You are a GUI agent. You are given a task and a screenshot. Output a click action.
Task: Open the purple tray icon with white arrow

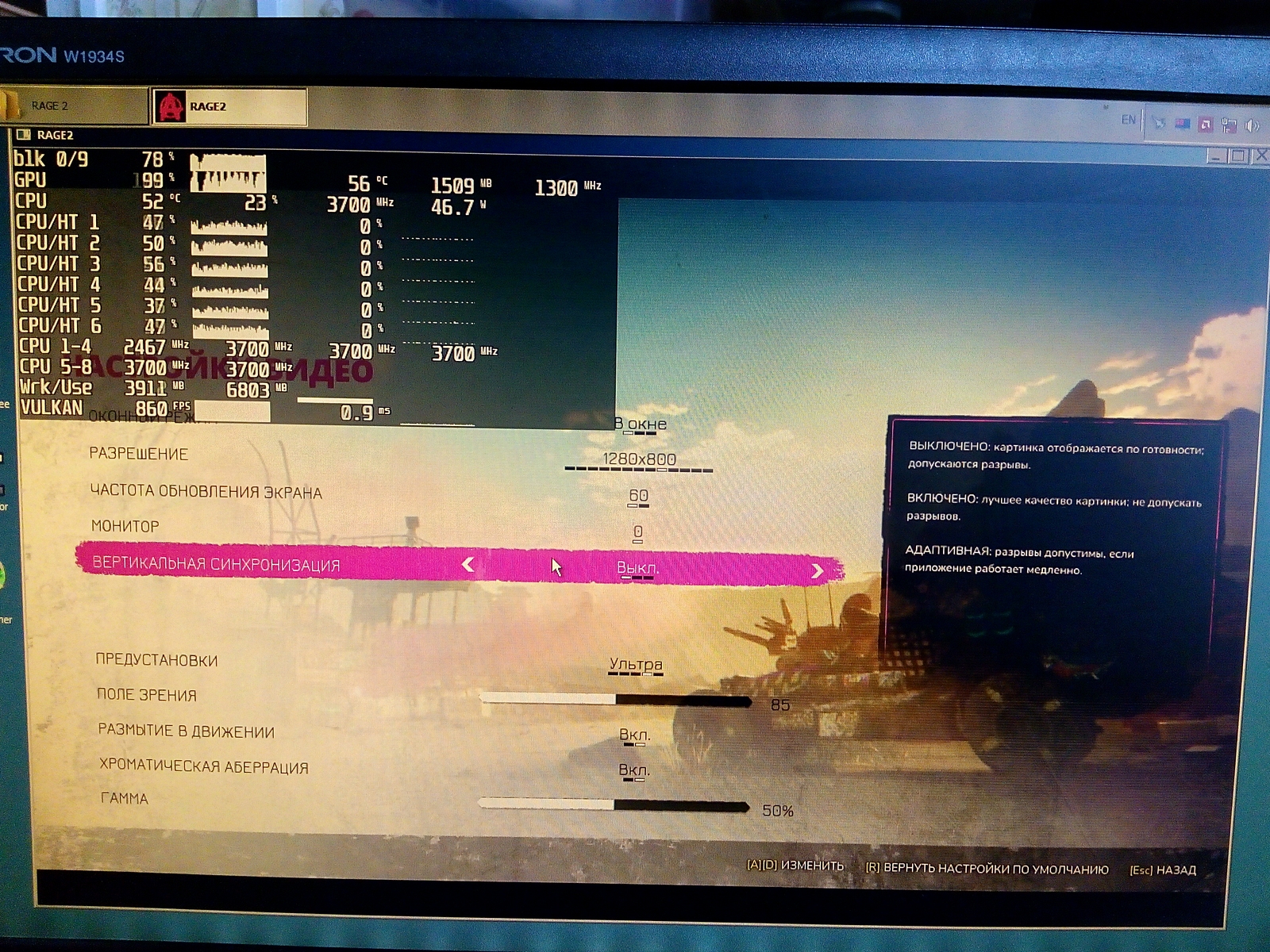(1205, 125)
